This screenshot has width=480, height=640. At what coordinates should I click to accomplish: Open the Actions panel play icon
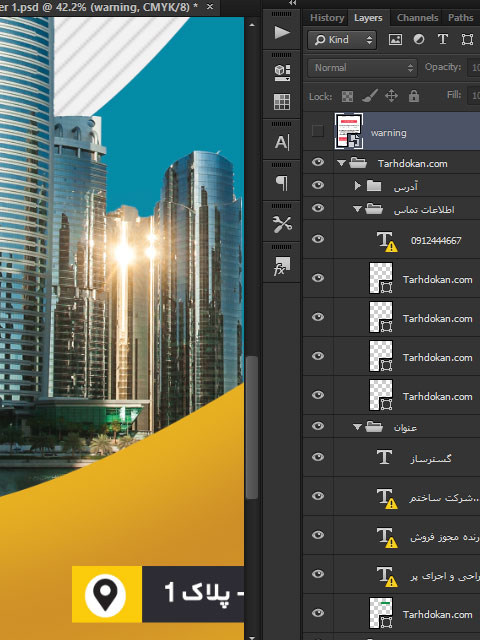[x=282, y=33]
